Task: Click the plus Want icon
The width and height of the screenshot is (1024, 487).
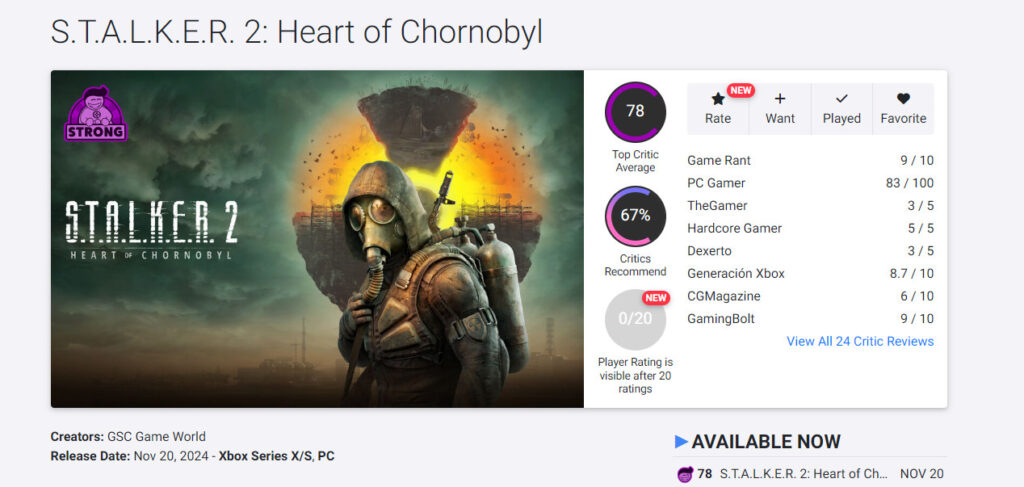Action: tap(780, 99)
